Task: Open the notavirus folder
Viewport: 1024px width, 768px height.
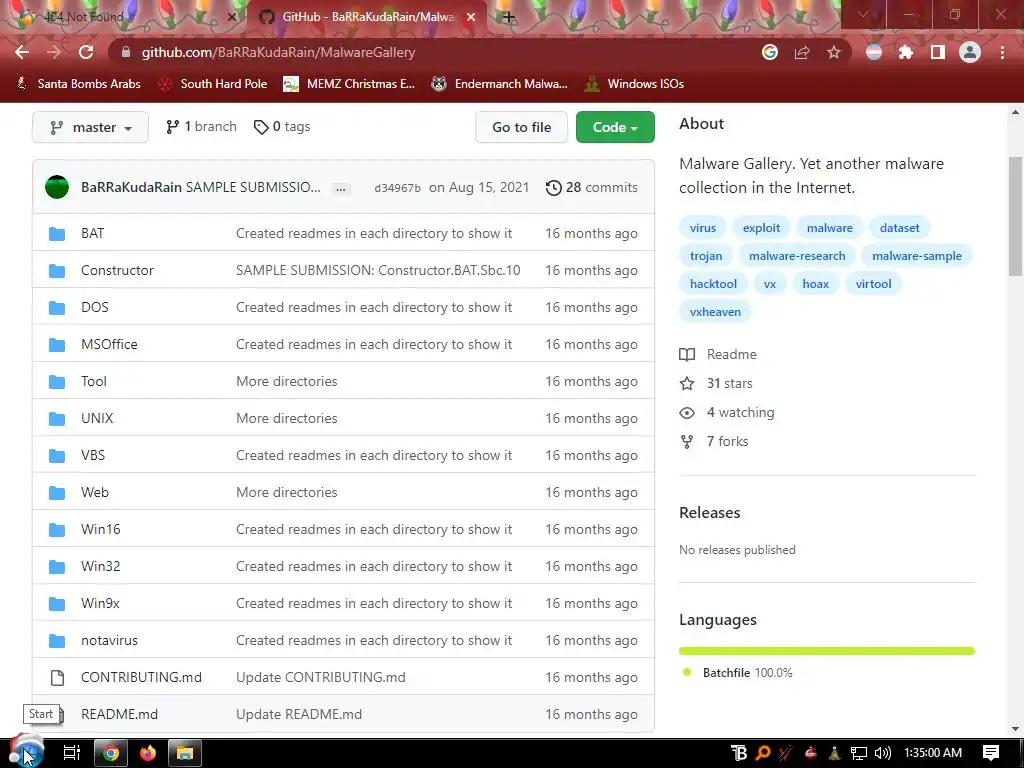Action: click(109, 641)
